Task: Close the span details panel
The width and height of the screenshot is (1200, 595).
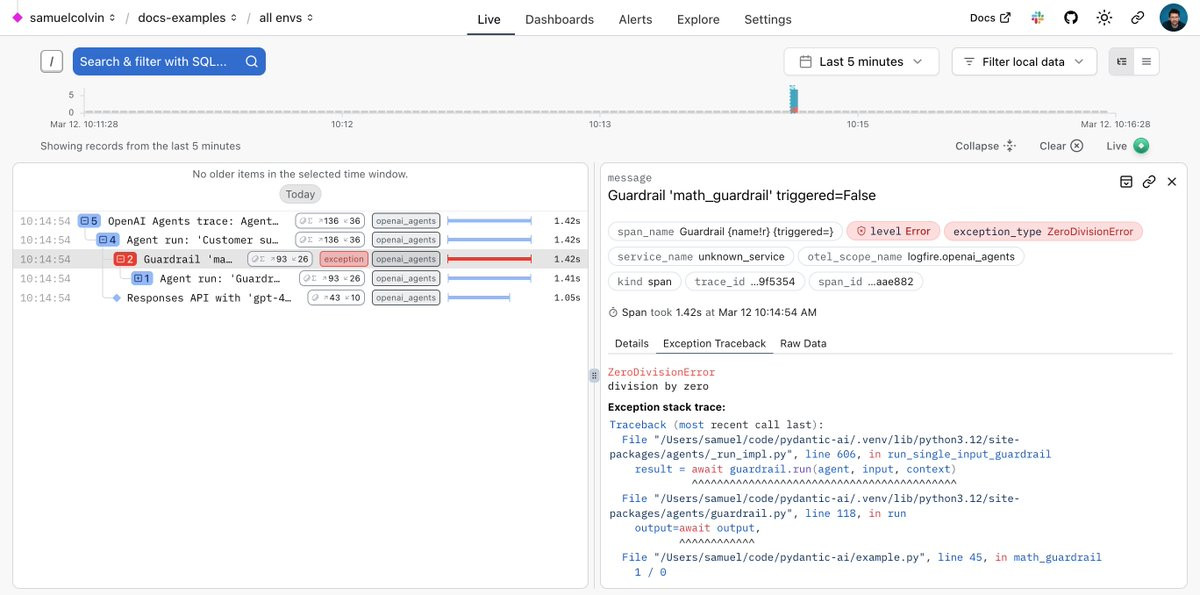Action: point(1172,182)
